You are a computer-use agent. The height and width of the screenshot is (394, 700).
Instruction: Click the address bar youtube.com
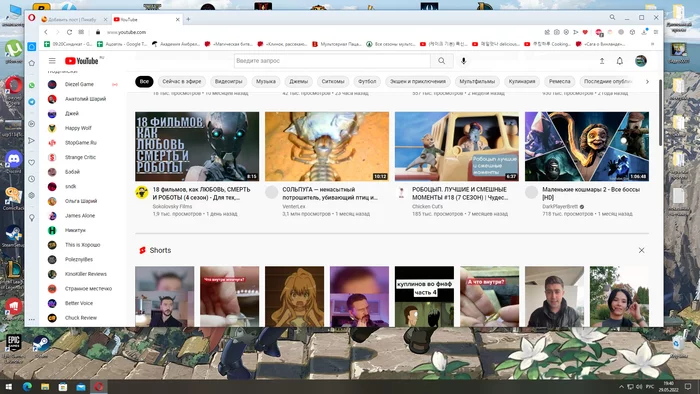click(126, 32)
